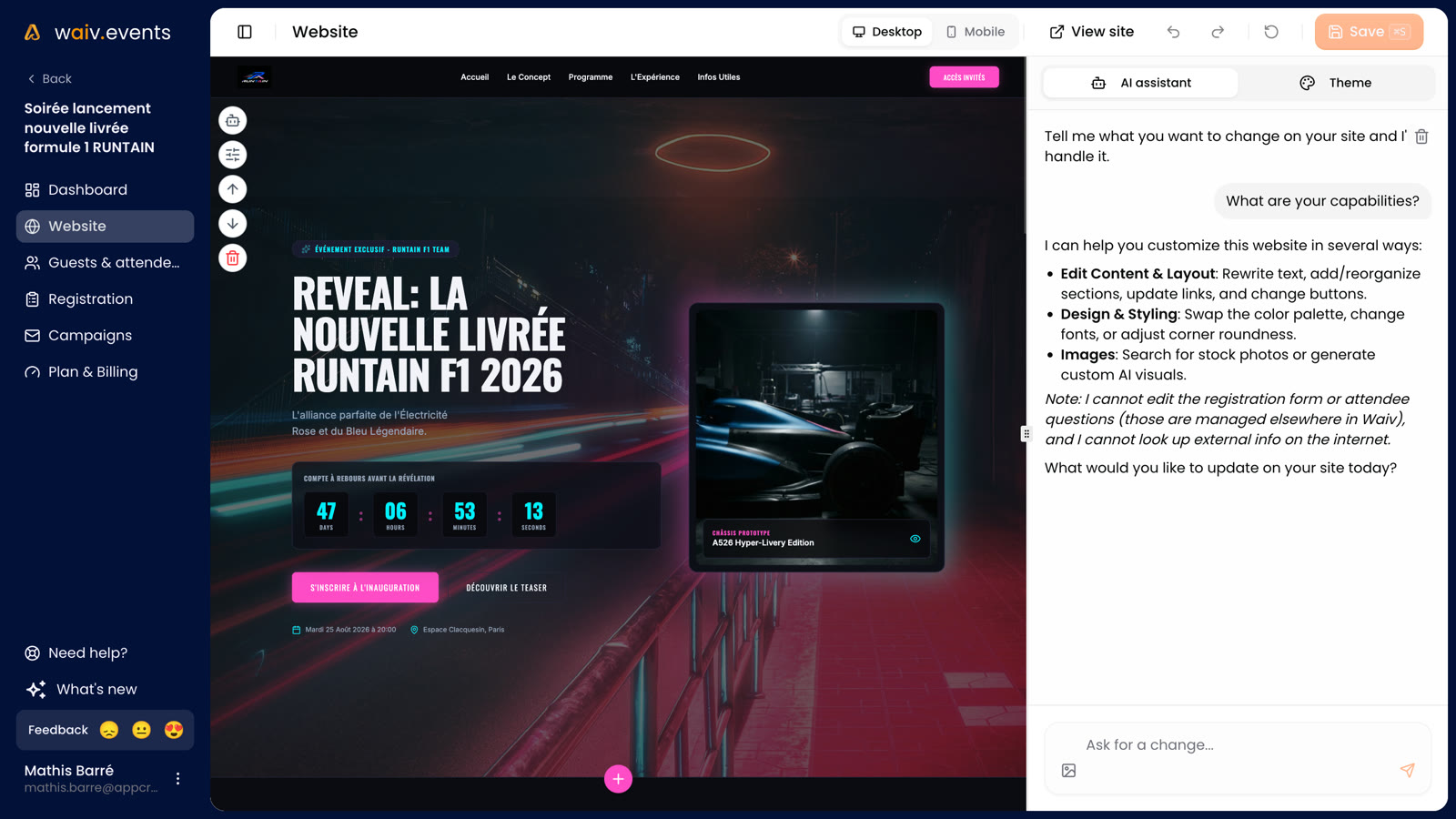The width and height of the screenshot is (1456, 819).
Task: Delete section with red trash icon
Action: click(x=233, y=258)
